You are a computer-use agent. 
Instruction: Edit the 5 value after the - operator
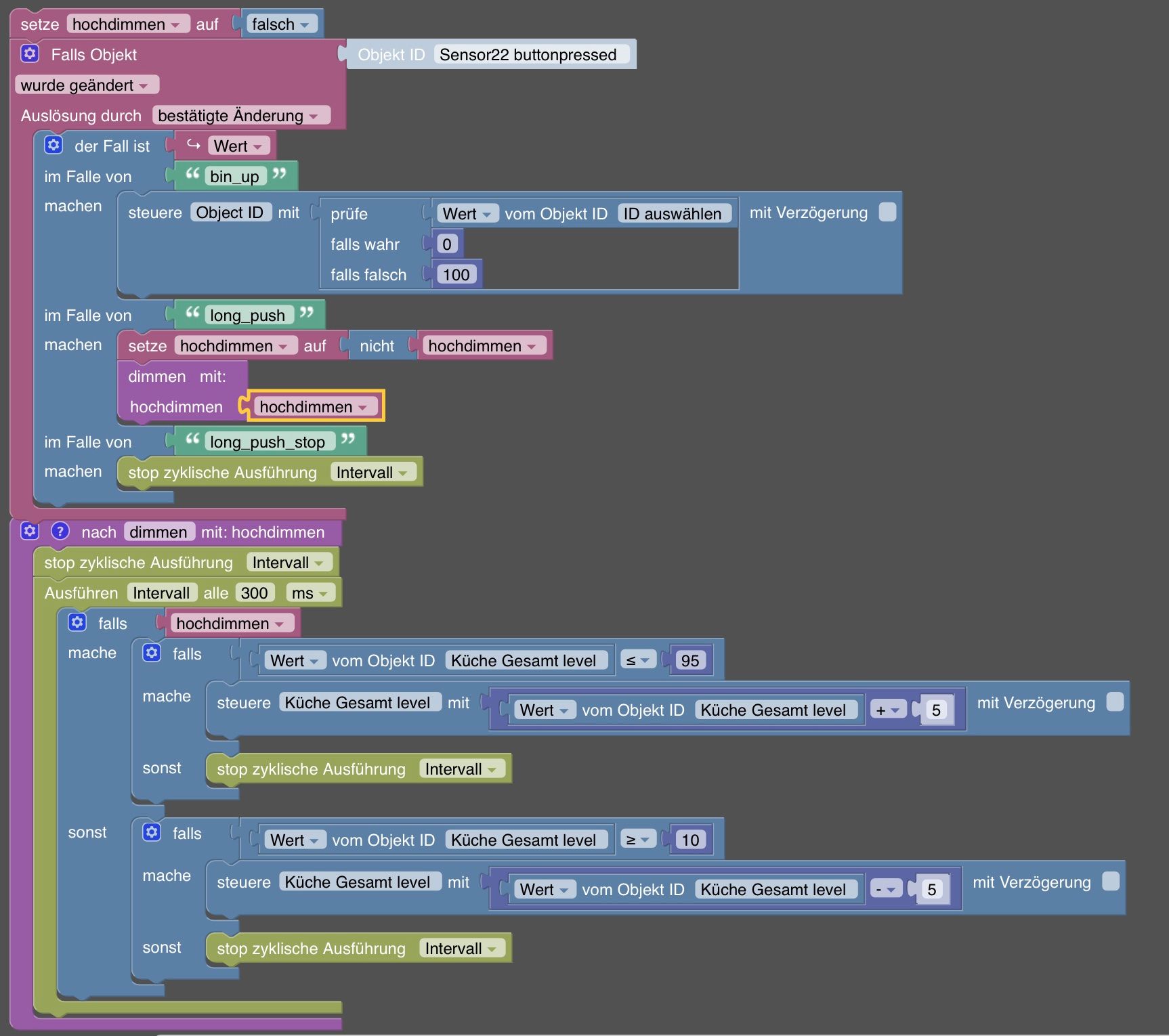[932, 890]
